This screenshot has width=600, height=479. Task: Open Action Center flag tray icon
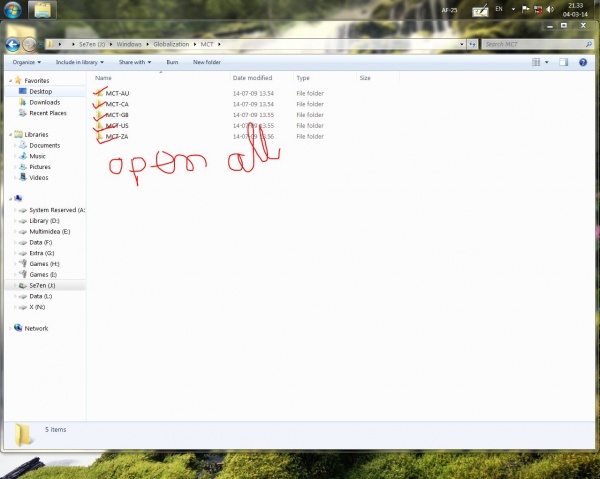[526, 10]
